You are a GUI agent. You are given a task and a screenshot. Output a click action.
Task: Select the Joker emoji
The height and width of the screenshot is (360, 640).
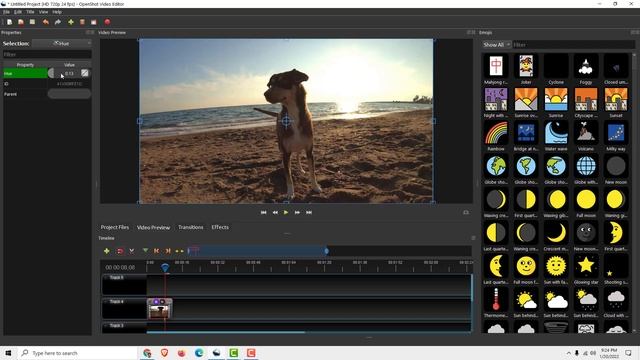pyautogui.click(x=526, y=66)
